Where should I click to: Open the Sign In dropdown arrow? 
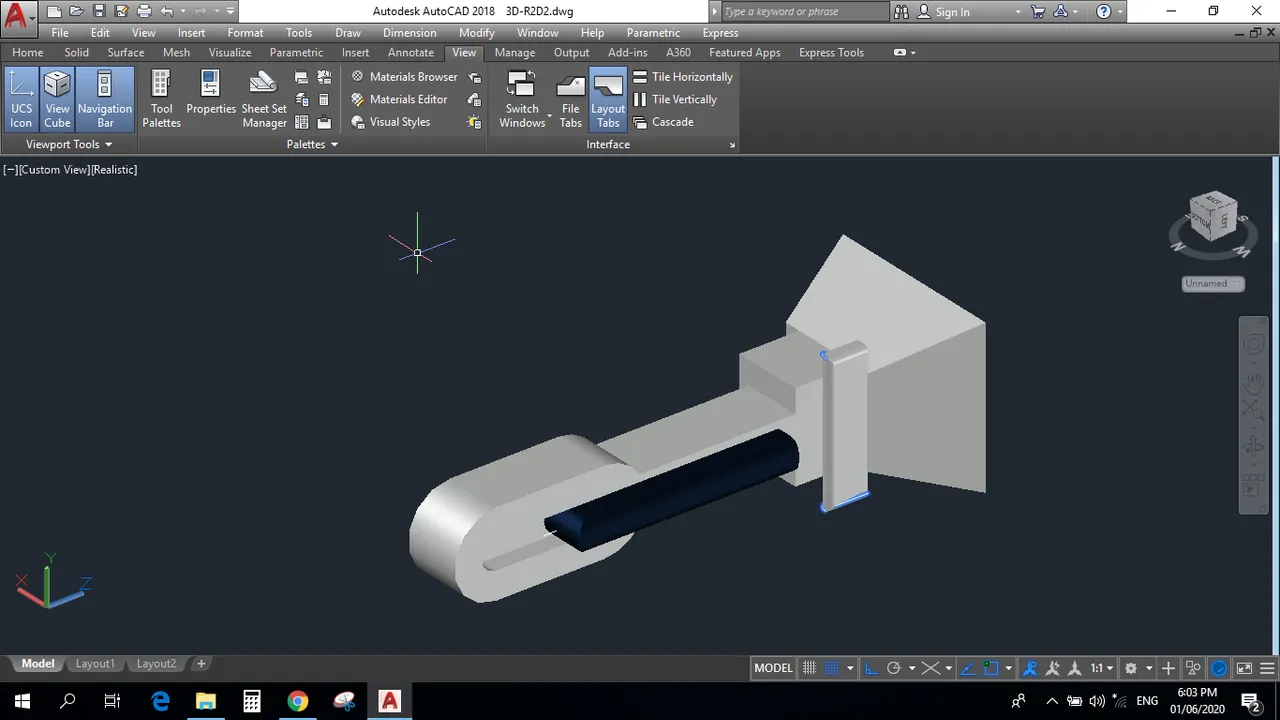pyautogui.click(x=1018, y=13)
